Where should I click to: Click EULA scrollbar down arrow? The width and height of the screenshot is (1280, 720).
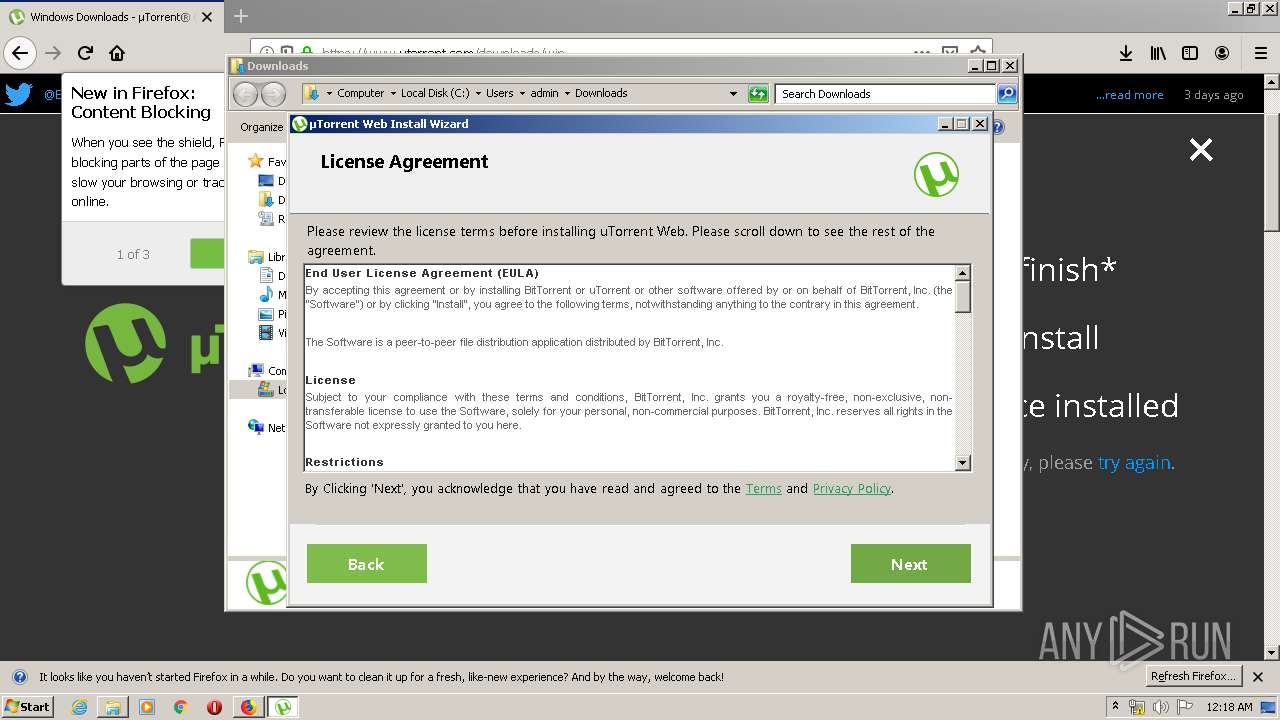tap(963, 463)
